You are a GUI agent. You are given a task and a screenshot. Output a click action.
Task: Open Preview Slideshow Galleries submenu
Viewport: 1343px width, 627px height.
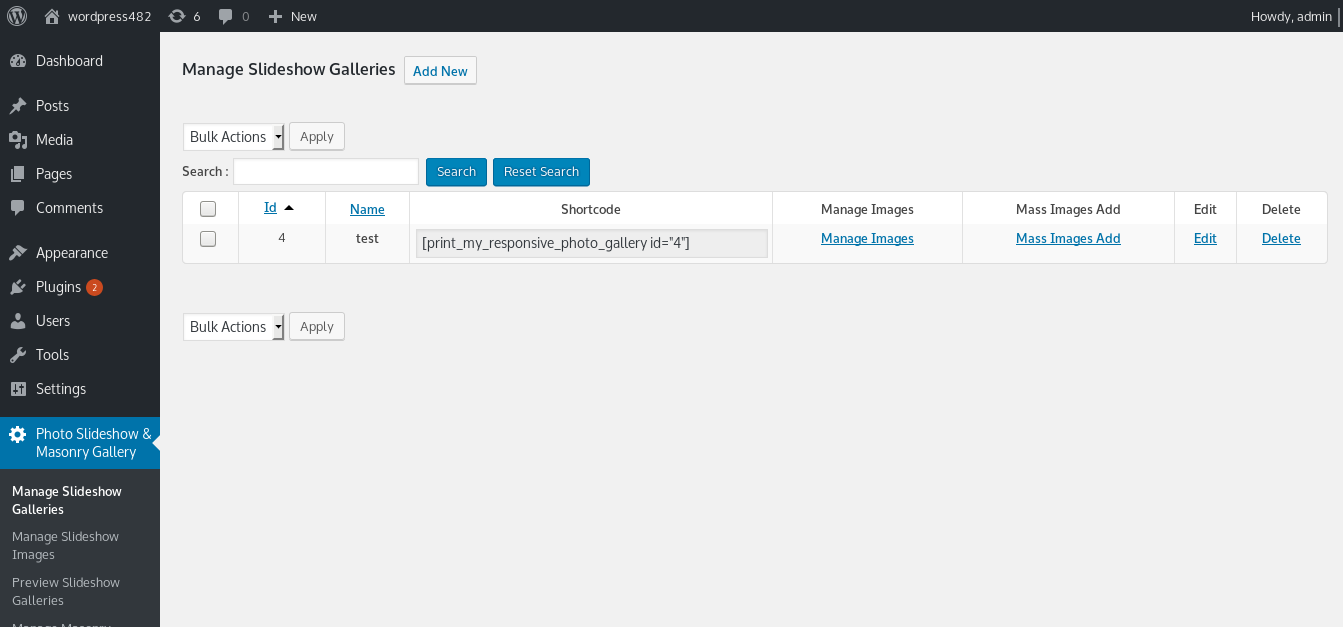click(66, 591)
